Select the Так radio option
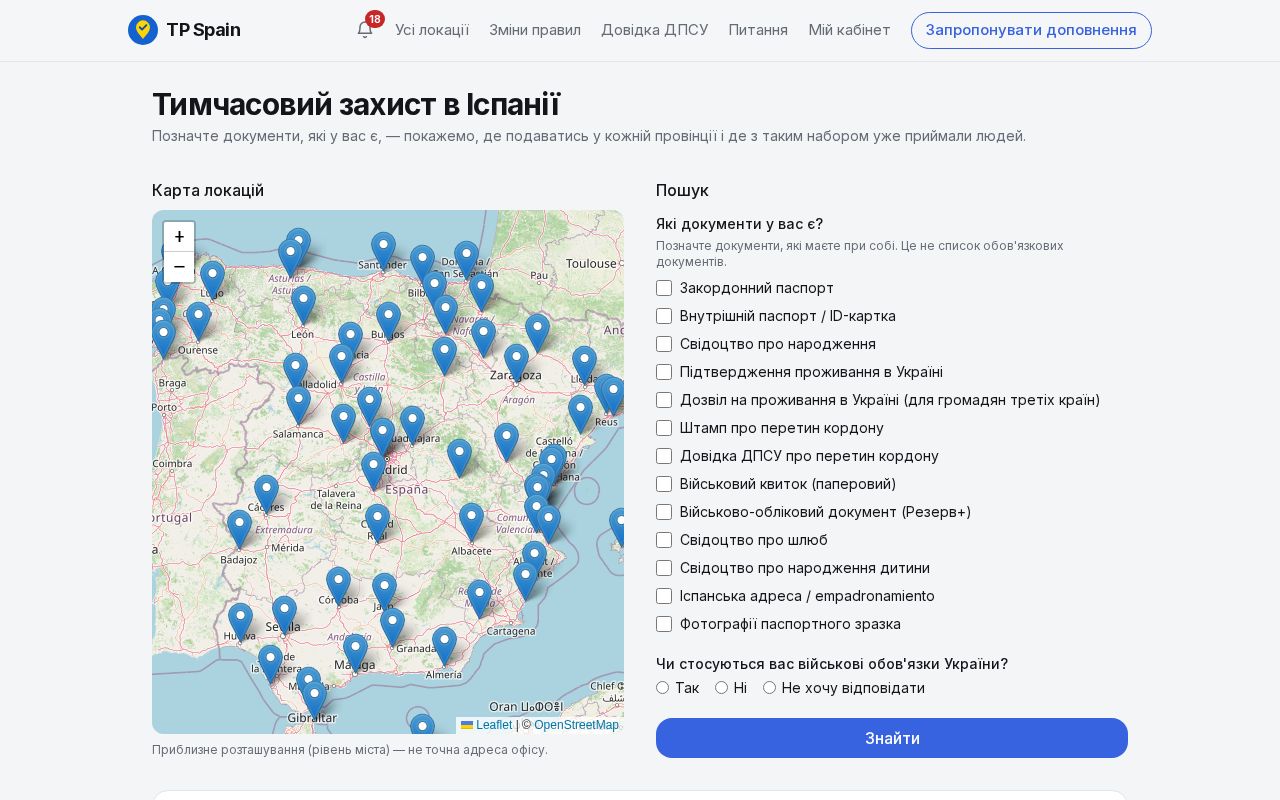This screenshot has height=800, width=1280. pos(662,688)
